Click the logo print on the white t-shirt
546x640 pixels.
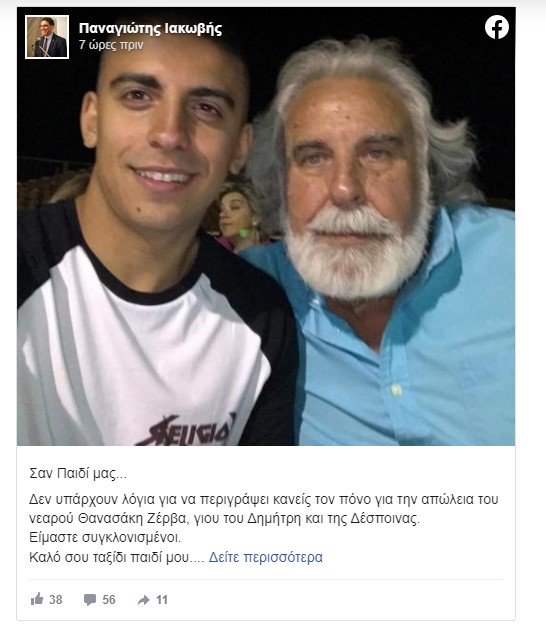pos(188,431)
